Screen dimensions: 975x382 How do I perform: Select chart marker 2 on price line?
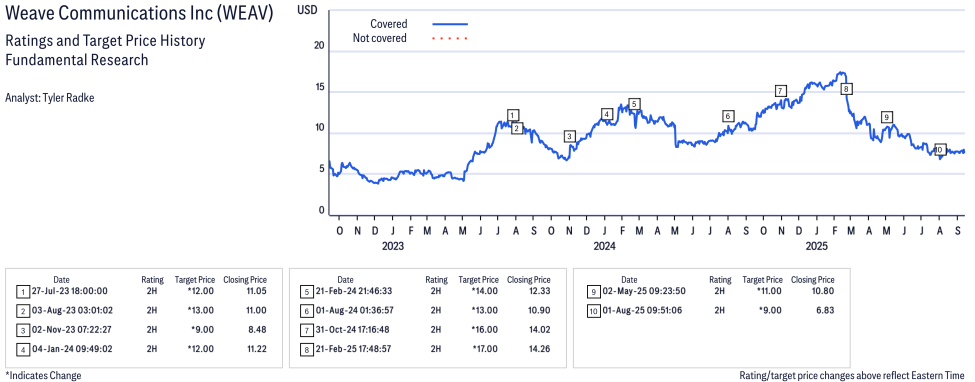pyautogui.click(x=517, y=128)
